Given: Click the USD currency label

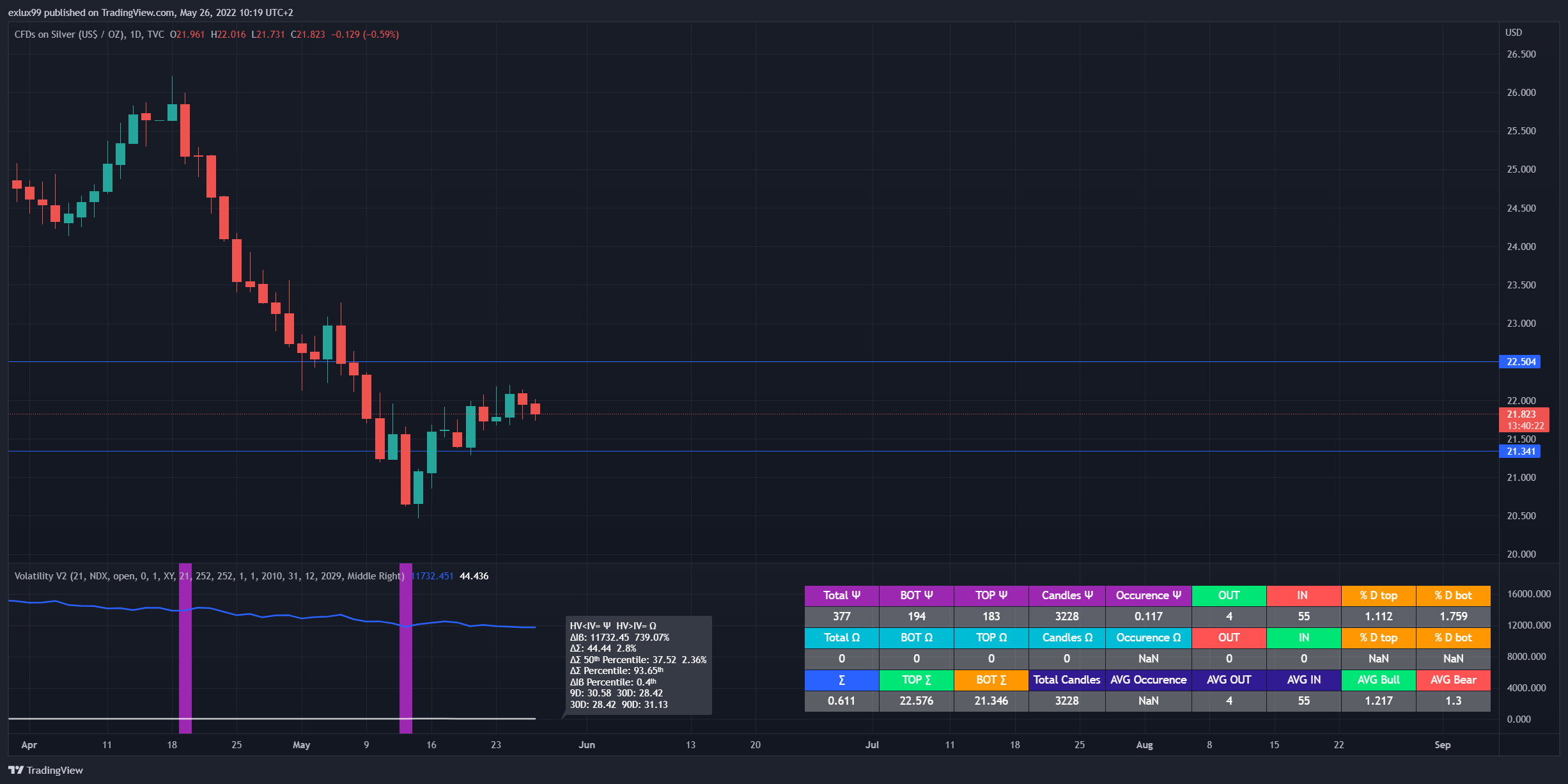Looking at the screenshot, I should pyautogui.click(x=1513, y=33).
